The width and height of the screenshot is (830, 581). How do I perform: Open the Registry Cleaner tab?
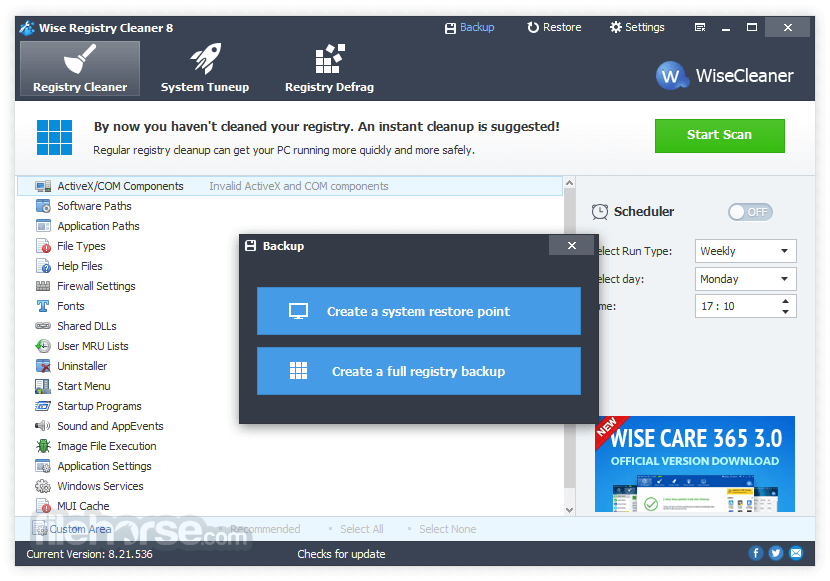pos(80,68)
